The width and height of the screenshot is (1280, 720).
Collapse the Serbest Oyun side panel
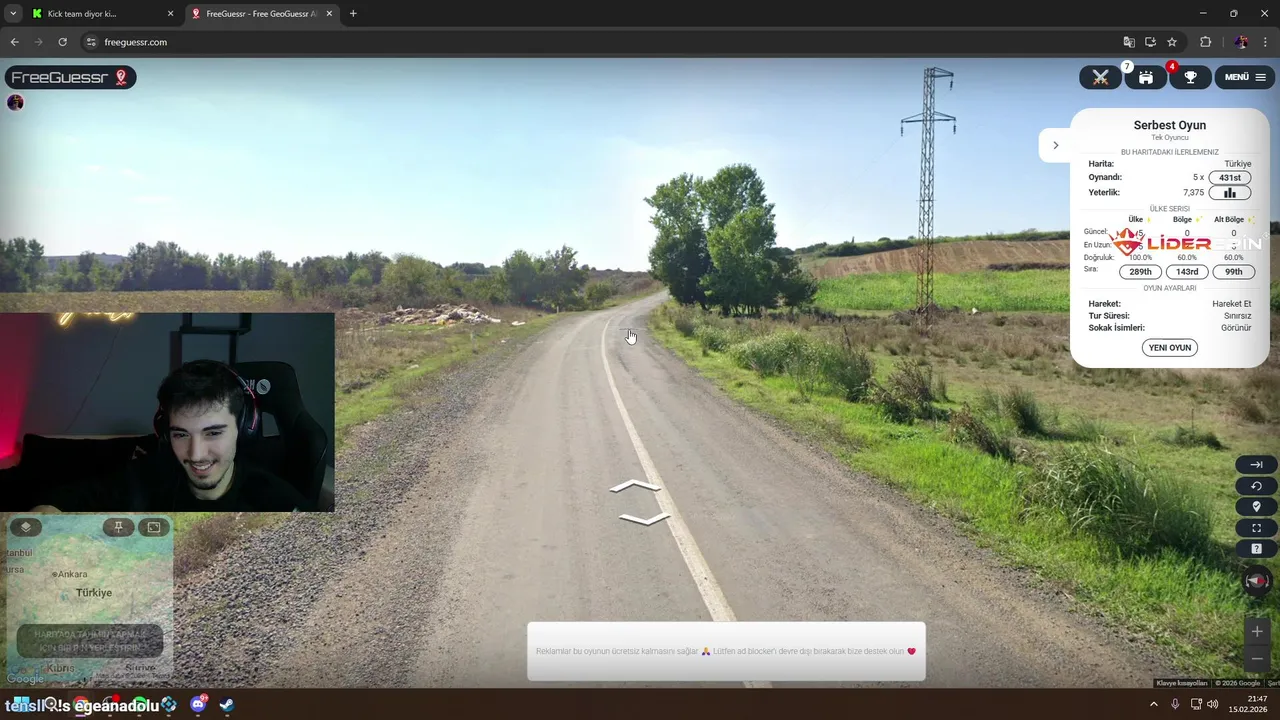pos(1055,145)
